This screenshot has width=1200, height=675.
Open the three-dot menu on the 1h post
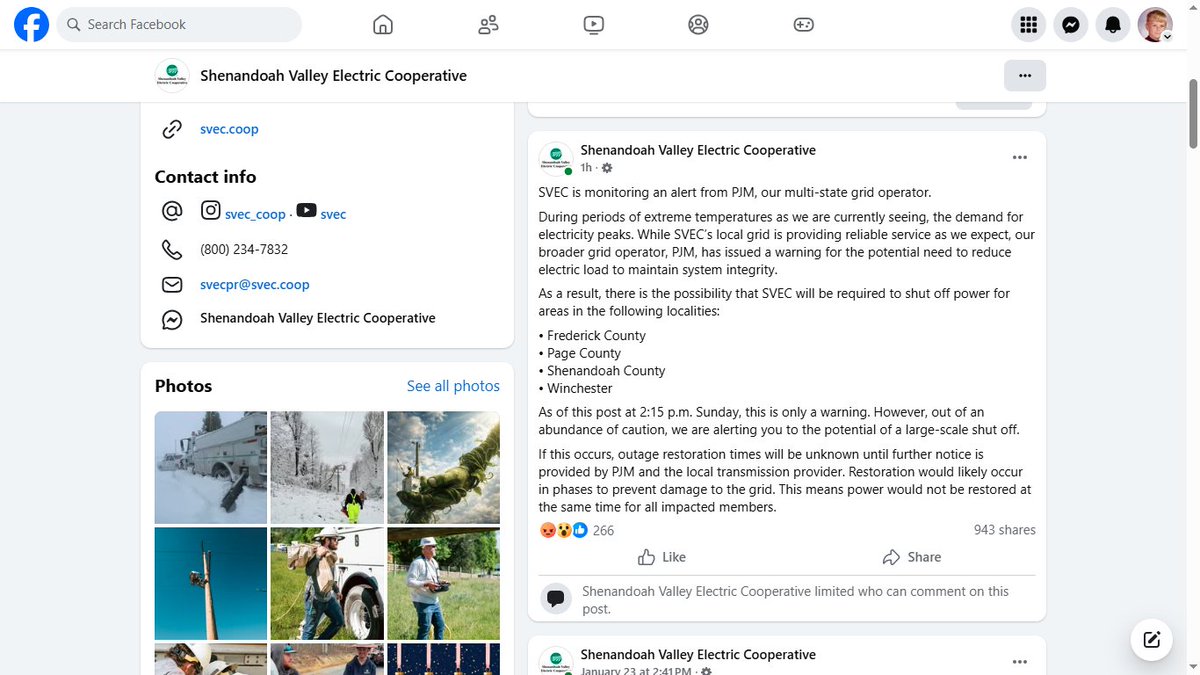1019,157
